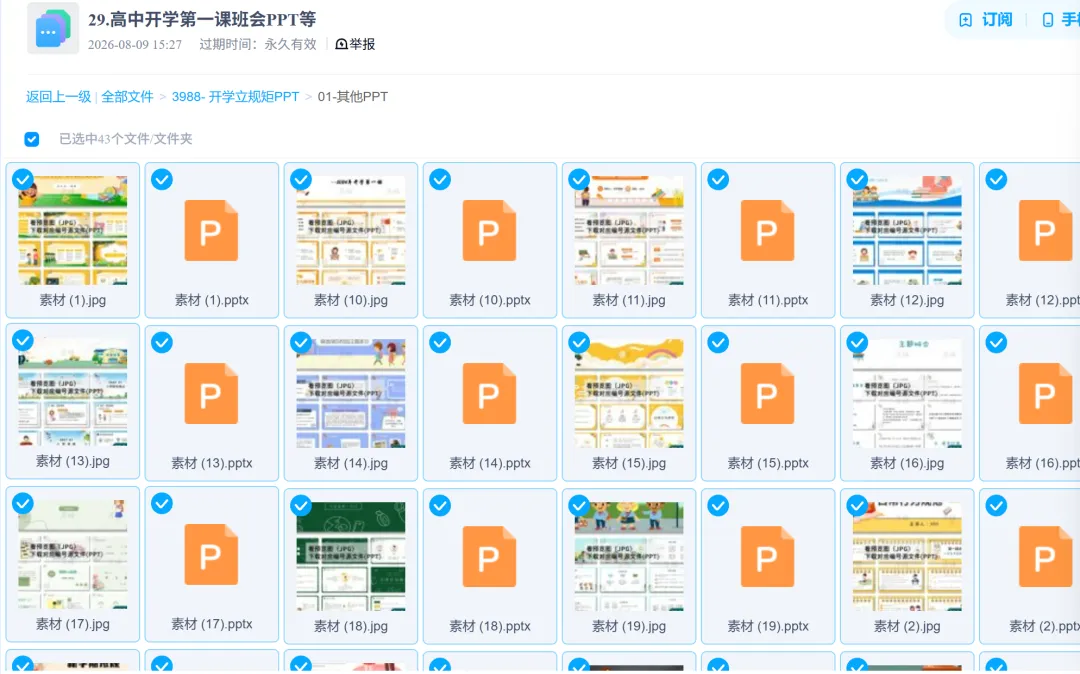Click the 素材 (11).pptx file name
This screenshot has height=674, width=1080.
(x=767, y=300)
